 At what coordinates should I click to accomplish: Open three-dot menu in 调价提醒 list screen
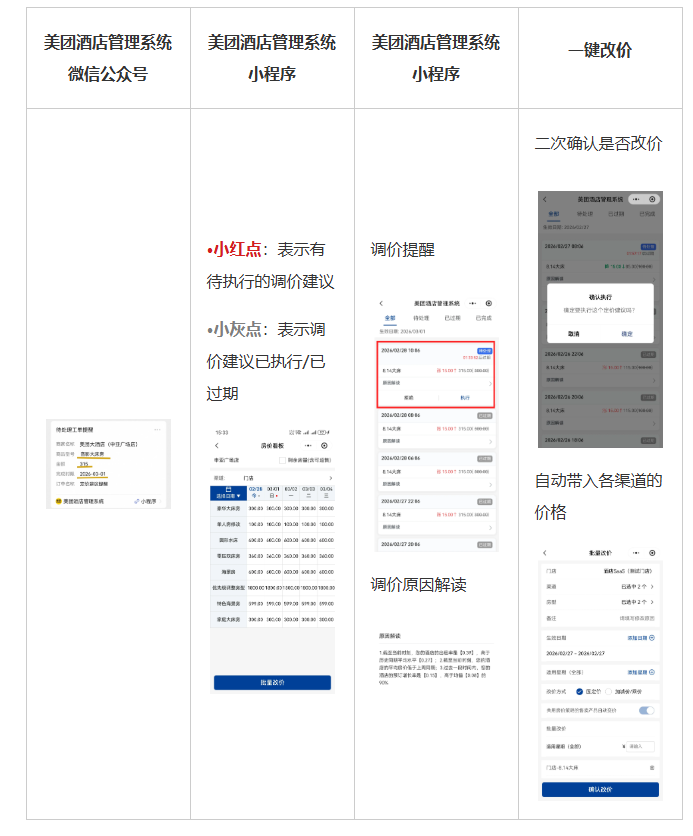point(472,303)
